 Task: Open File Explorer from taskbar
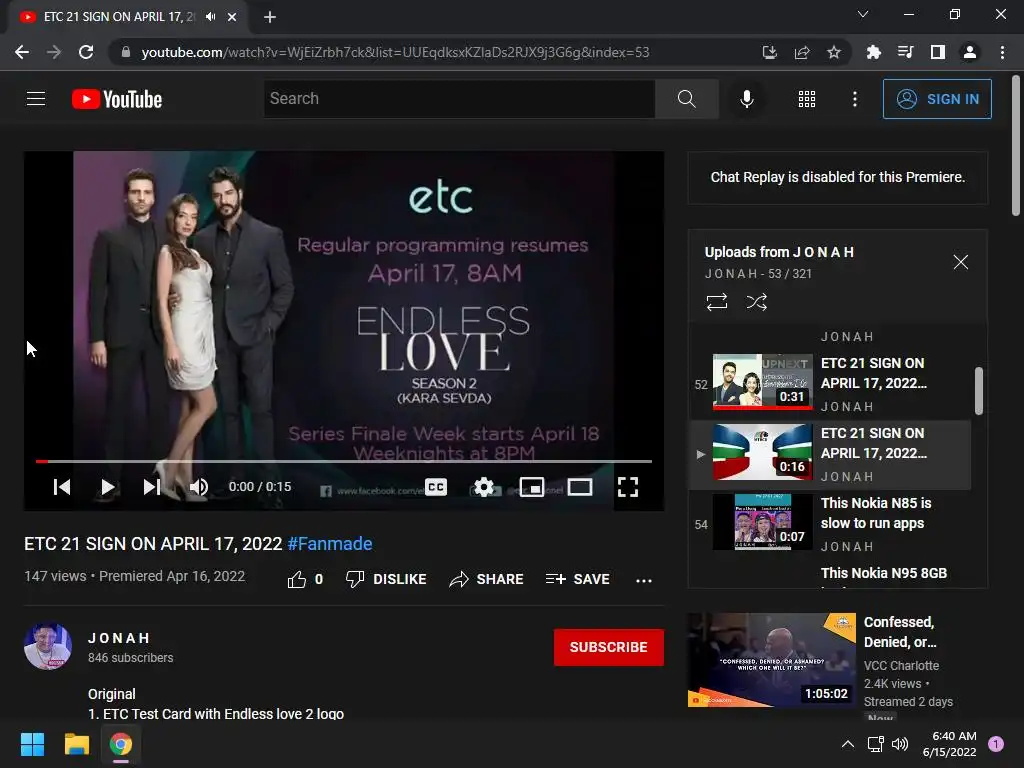pyautogui.click(x=76, y=744)
